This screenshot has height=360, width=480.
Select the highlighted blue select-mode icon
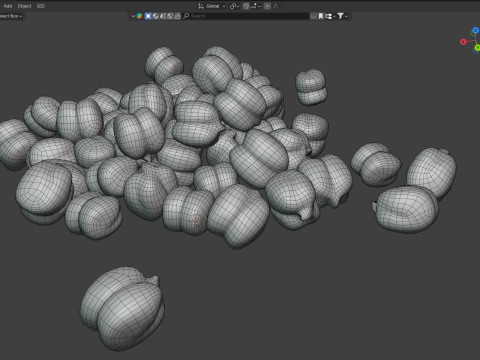pos(148,16)
